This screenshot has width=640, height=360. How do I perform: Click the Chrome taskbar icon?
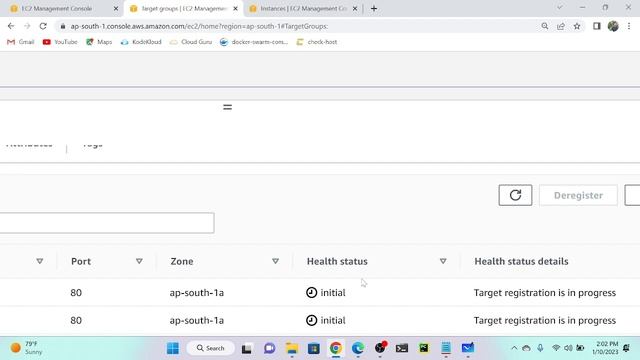click(336, 348)
